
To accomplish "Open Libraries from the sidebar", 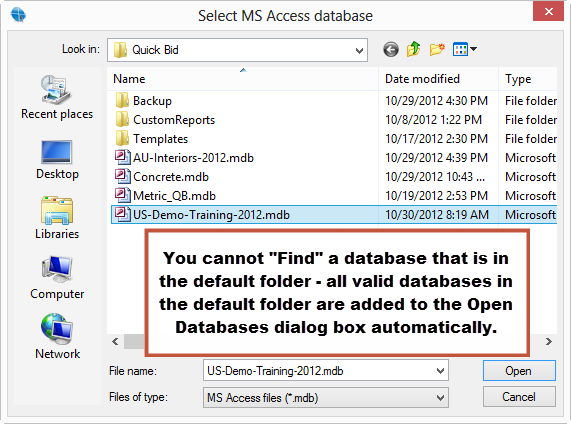I will [x=57, y=218].
